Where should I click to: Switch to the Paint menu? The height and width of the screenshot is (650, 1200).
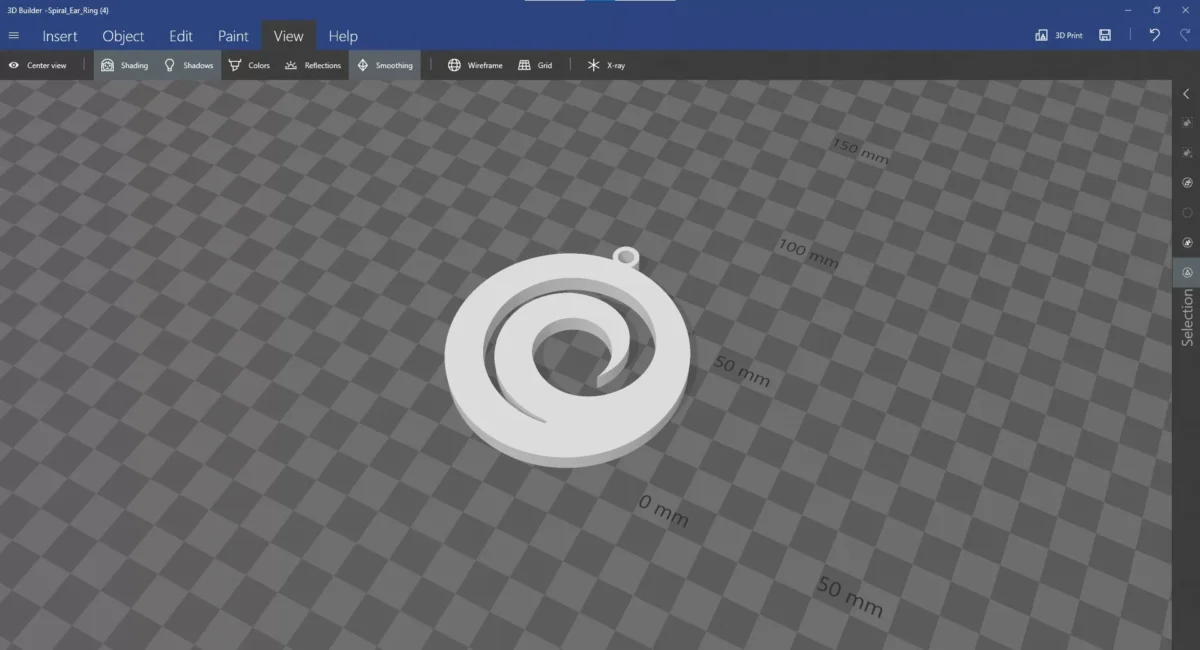(233, 36)
